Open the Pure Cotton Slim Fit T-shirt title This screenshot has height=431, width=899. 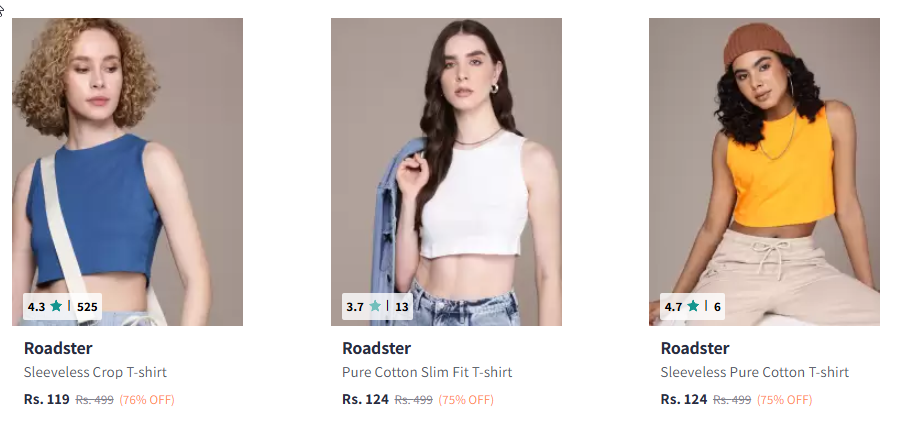427,372
